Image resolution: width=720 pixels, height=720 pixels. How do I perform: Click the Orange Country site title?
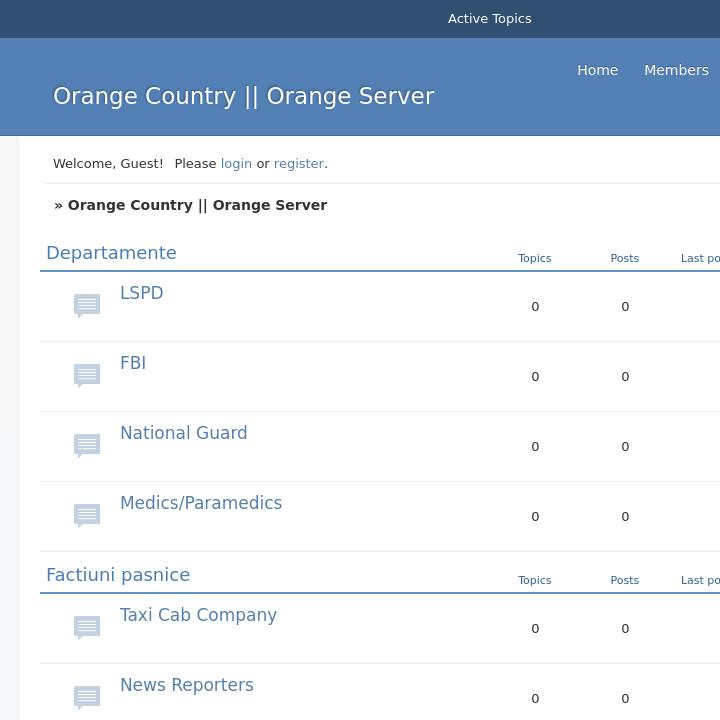click(x=243, y=96)
